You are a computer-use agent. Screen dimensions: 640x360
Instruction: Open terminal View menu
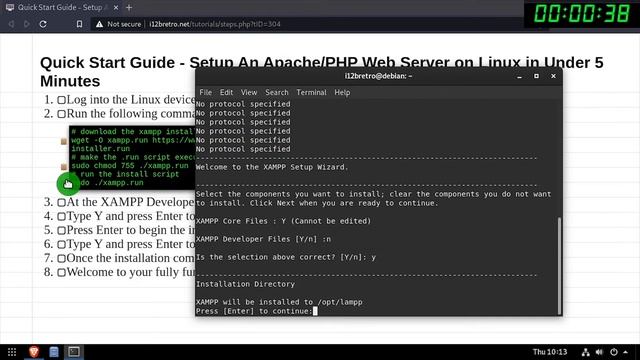click(249, 92)
